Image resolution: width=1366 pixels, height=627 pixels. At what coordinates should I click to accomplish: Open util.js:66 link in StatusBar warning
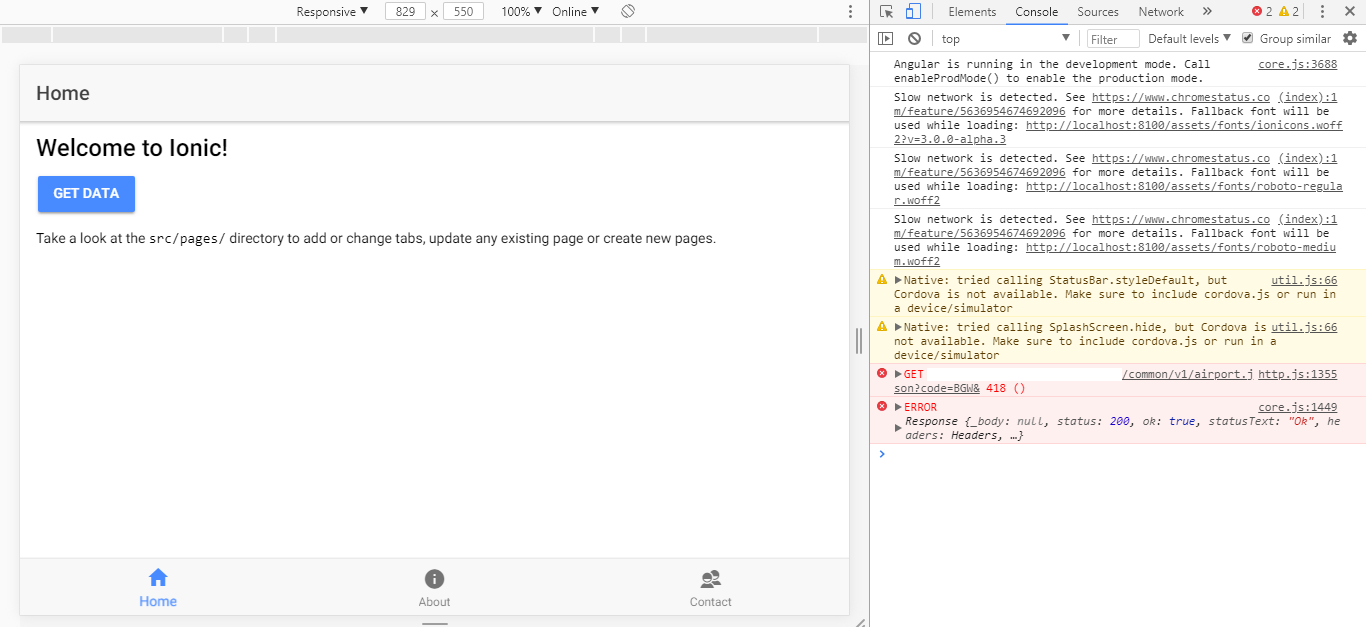point(1304,280)
